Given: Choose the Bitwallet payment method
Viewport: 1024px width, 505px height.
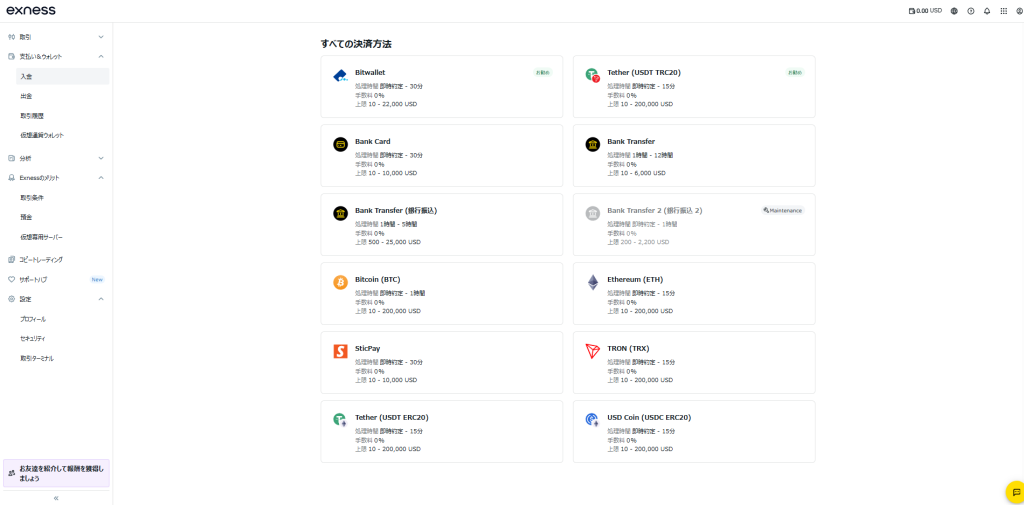Looking at the screenshot, I should (441, 86).
